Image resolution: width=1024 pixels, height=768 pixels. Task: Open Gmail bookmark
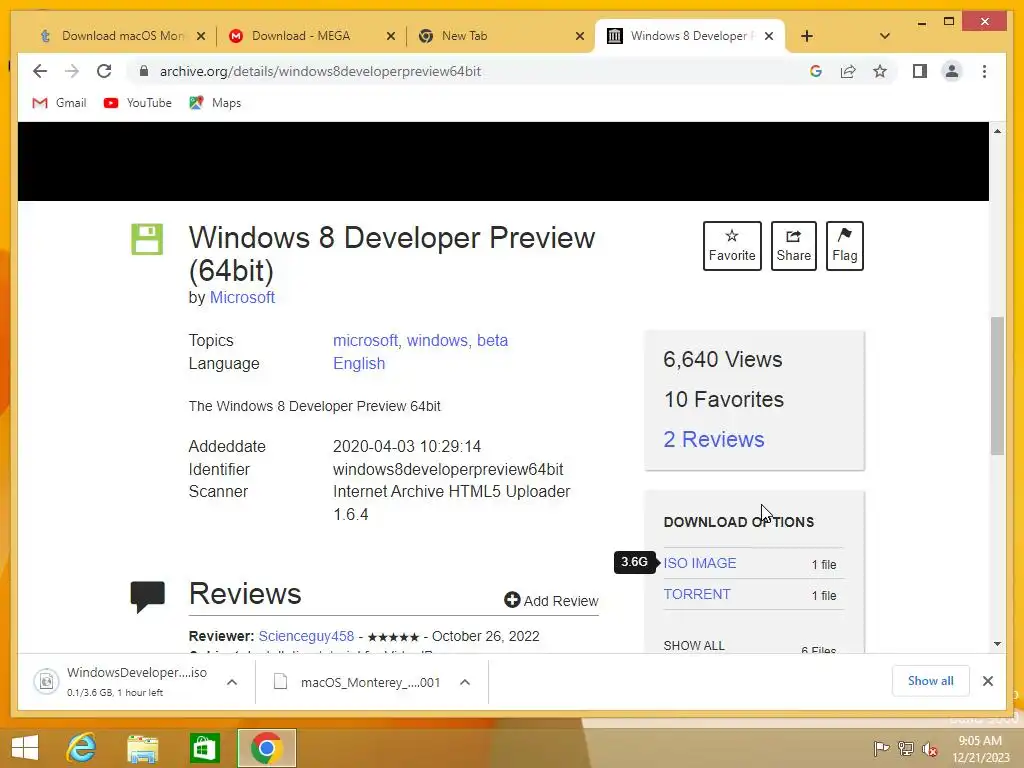pyautogui.click(x=59, y=103)
